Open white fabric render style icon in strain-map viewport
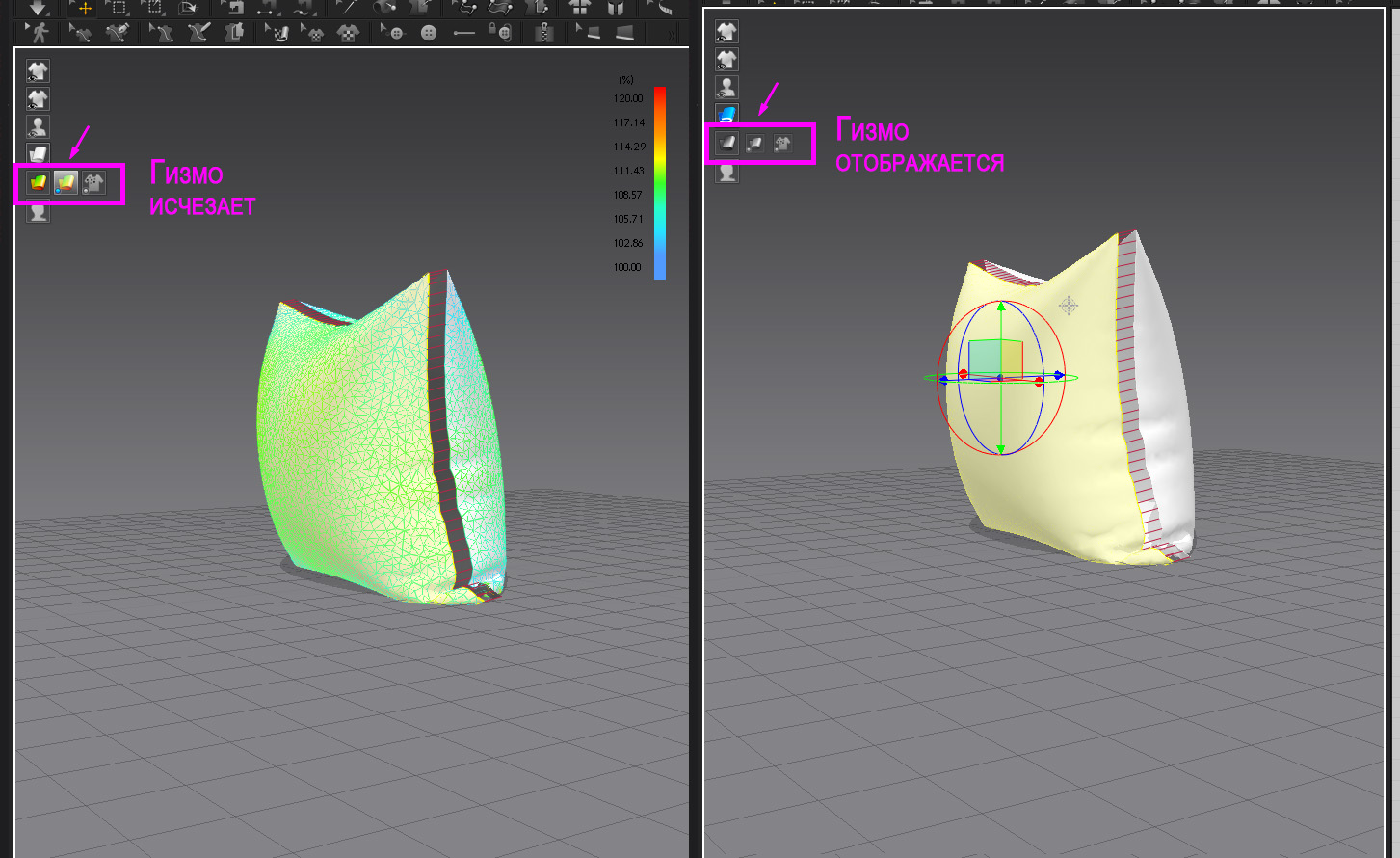 [x=38, y=154]
